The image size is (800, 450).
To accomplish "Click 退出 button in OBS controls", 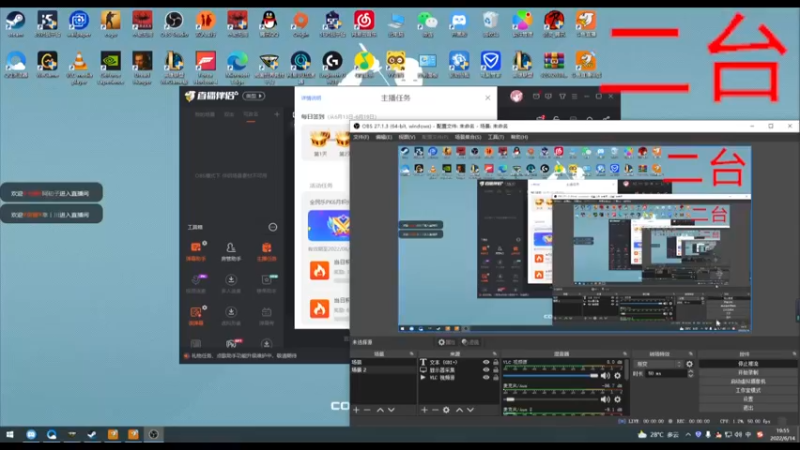I will [x=747, y=408].
